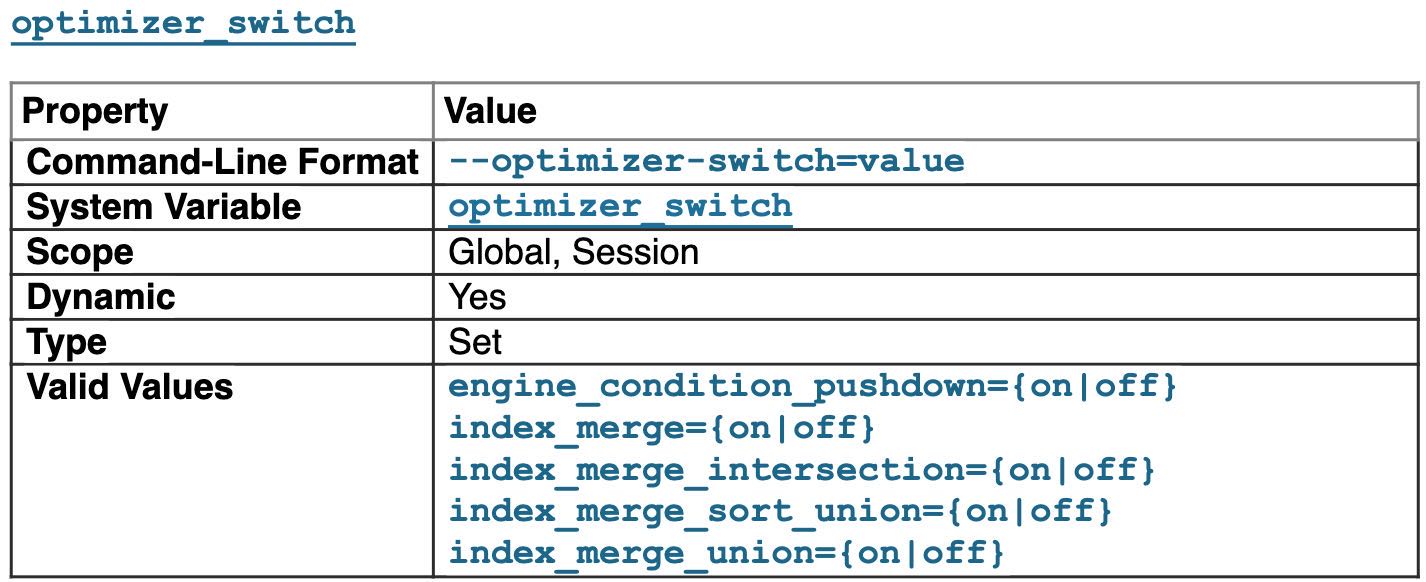Click the Yes value for Dynamic
This screenshot has width=1426, height=582.
click(477, 297)
